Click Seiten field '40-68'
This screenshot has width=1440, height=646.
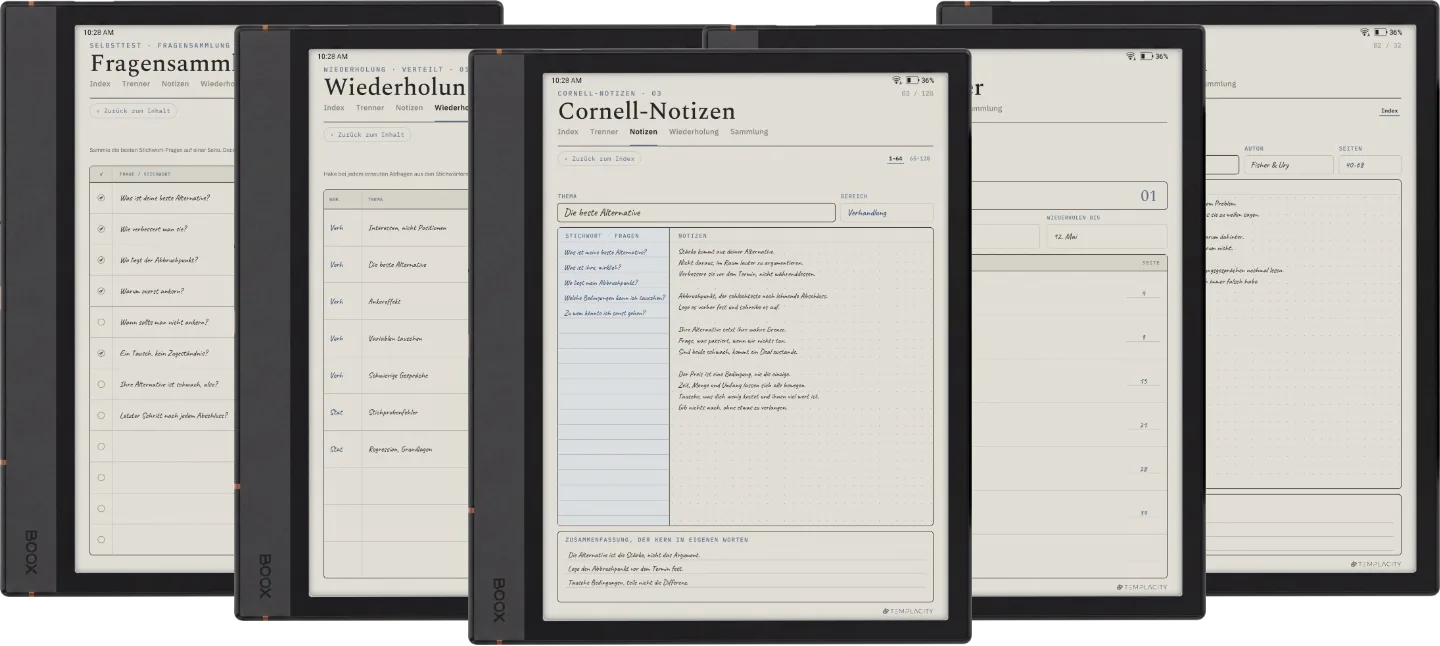(x=1369, y=165)
